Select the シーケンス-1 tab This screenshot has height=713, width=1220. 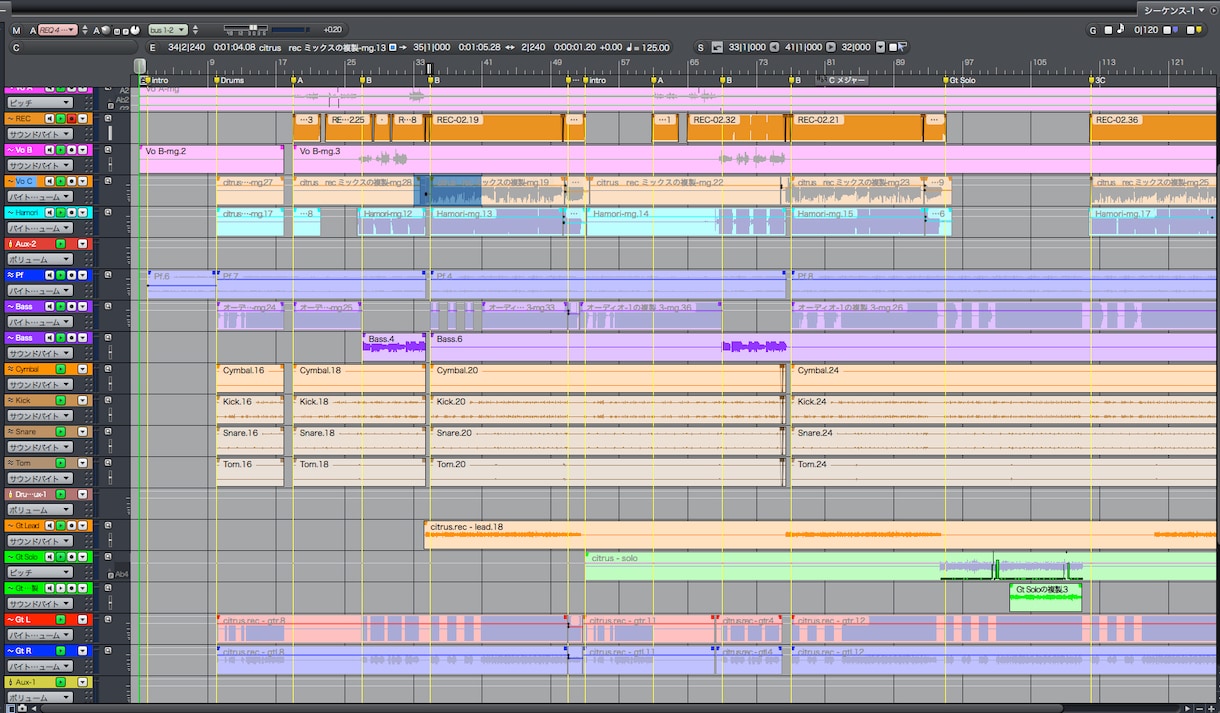1171,10
